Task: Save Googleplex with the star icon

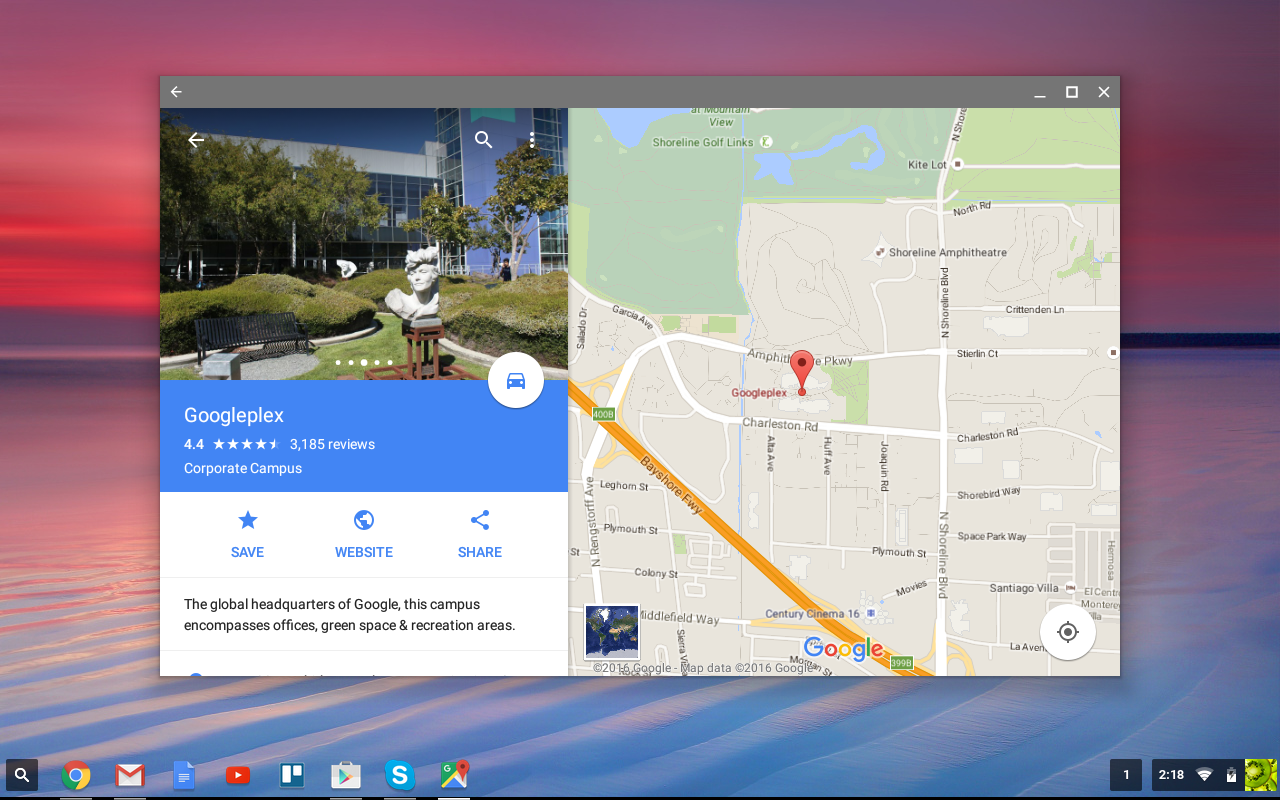Action: coord(247,520)
